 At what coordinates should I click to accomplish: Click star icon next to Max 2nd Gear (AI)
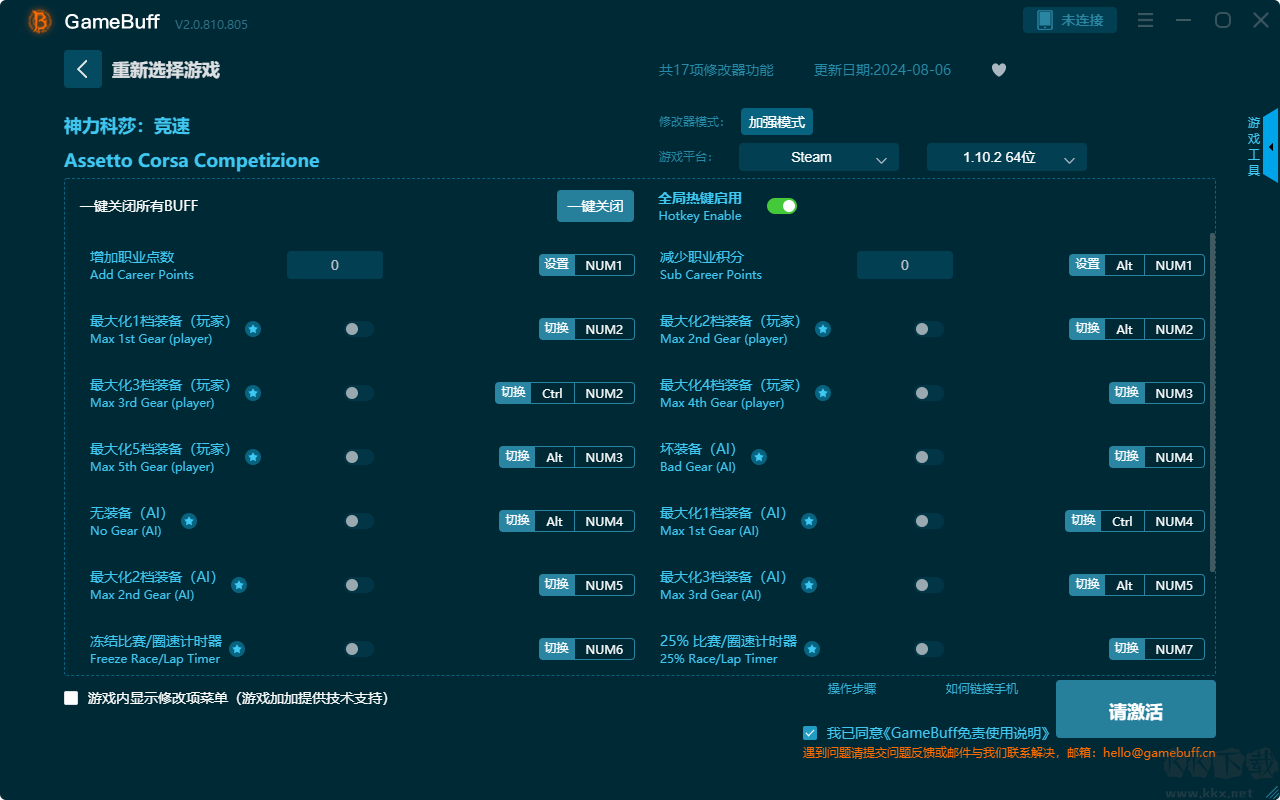click(239, 585)
